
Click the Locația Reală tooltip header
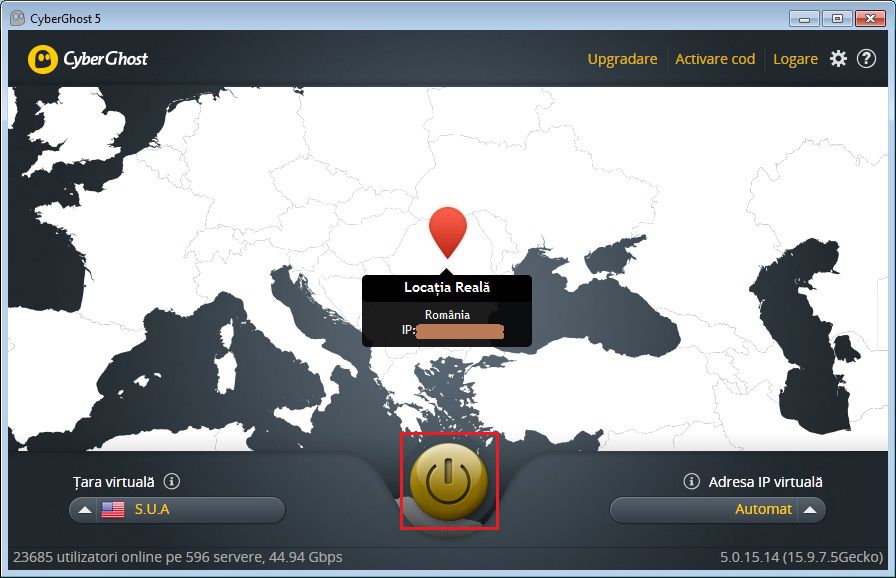pos(447,288)
